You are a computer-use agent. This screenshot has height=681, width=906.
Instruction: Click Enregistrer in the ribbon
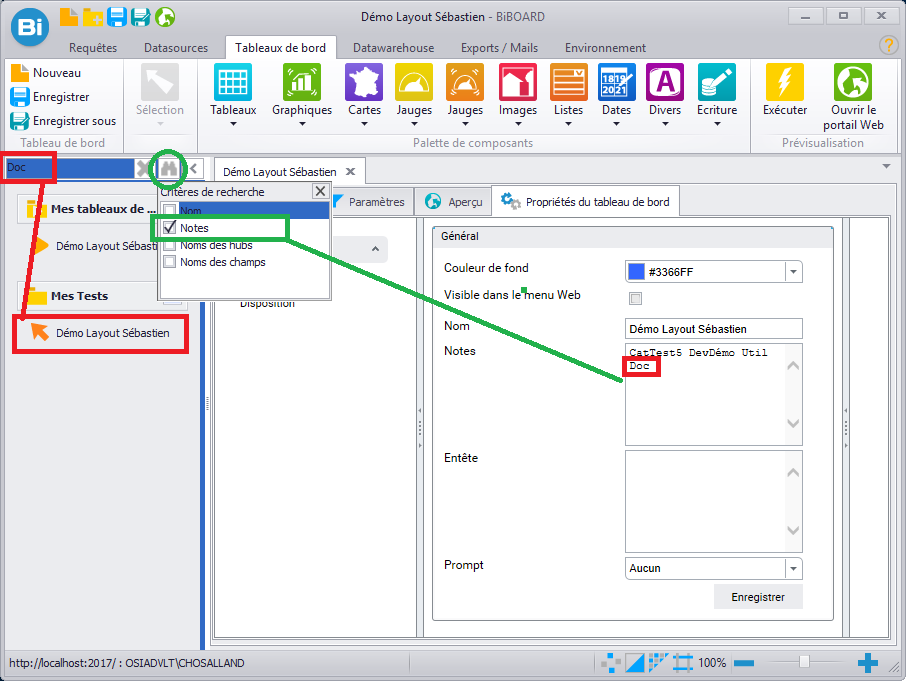pyautogui.click(x=50, y=97)
